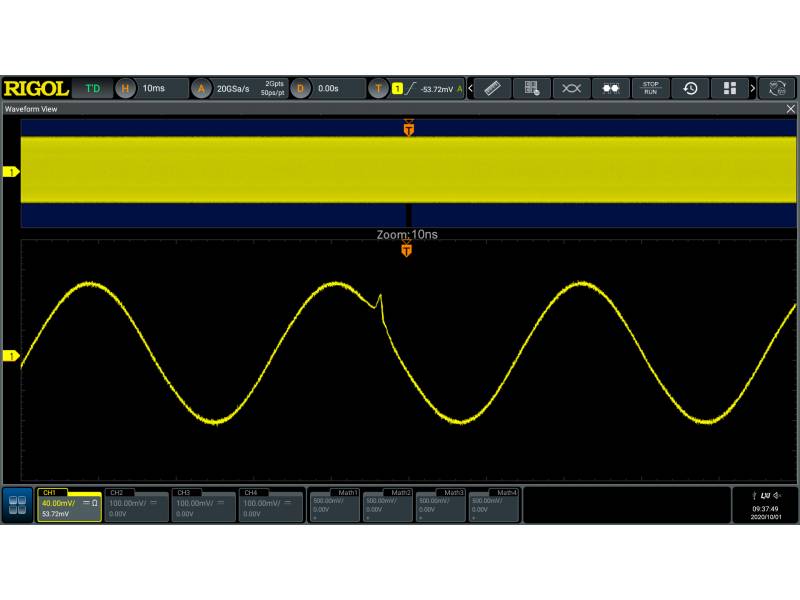Click the touch gesture icon at top right
800x600 pixels.
tap(777, 89)
